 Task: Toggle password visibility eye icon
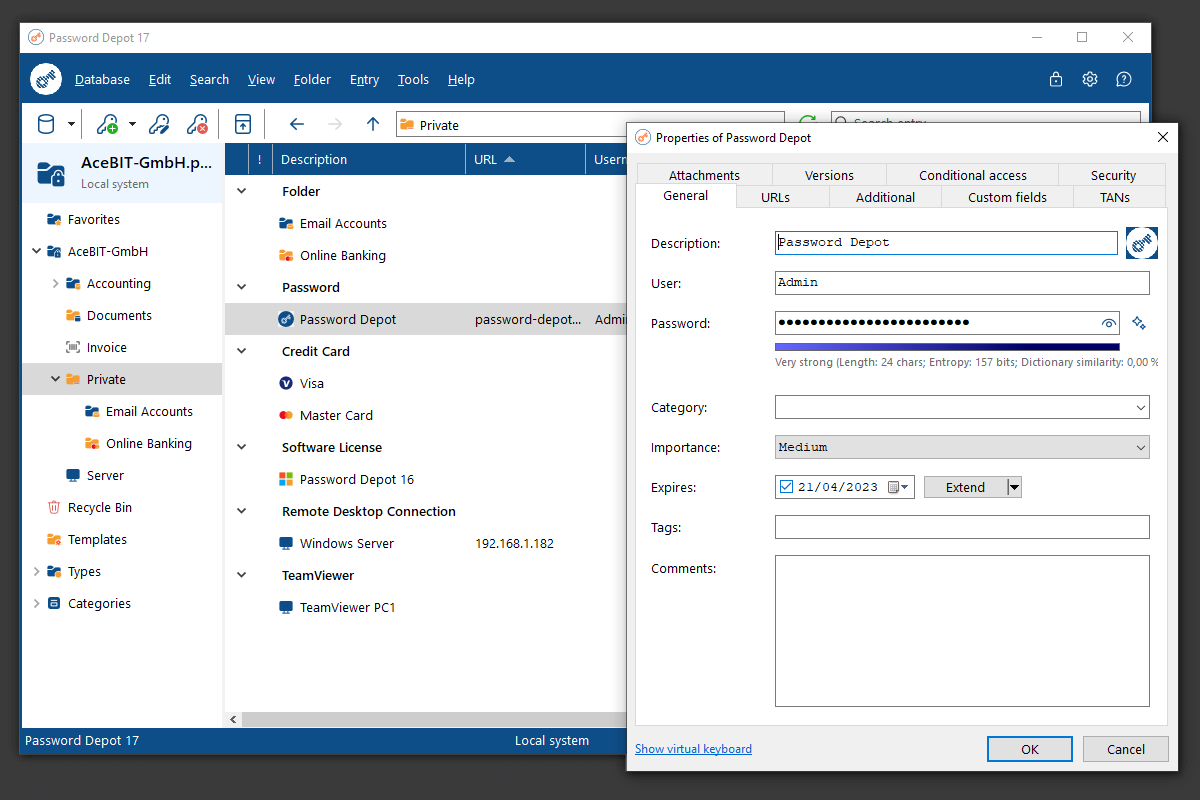click(1108, 323)
